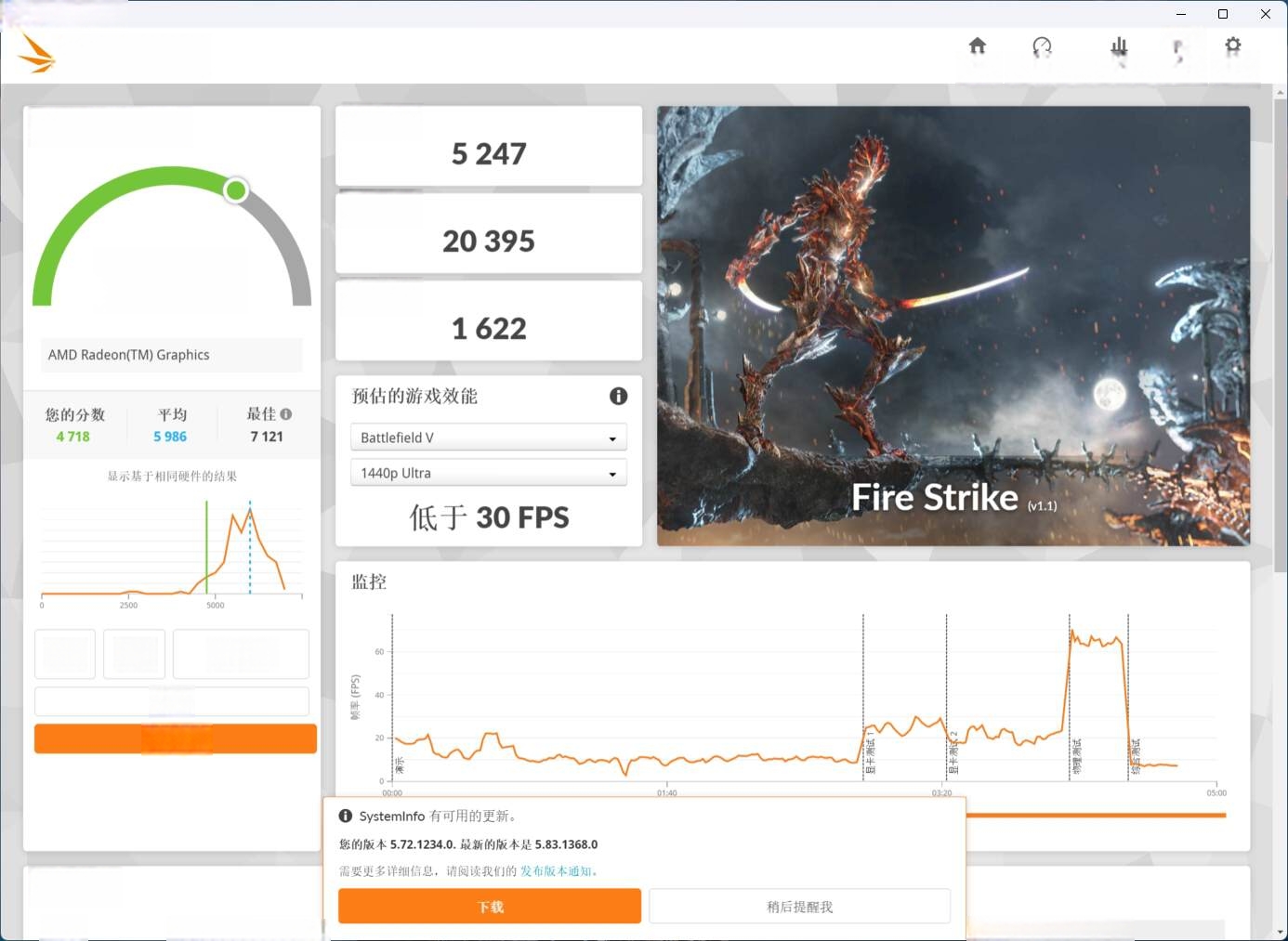Click the 预估的游戏效能 heading
Viewport: 1288px width, 941px height.
tap(414, 396)
